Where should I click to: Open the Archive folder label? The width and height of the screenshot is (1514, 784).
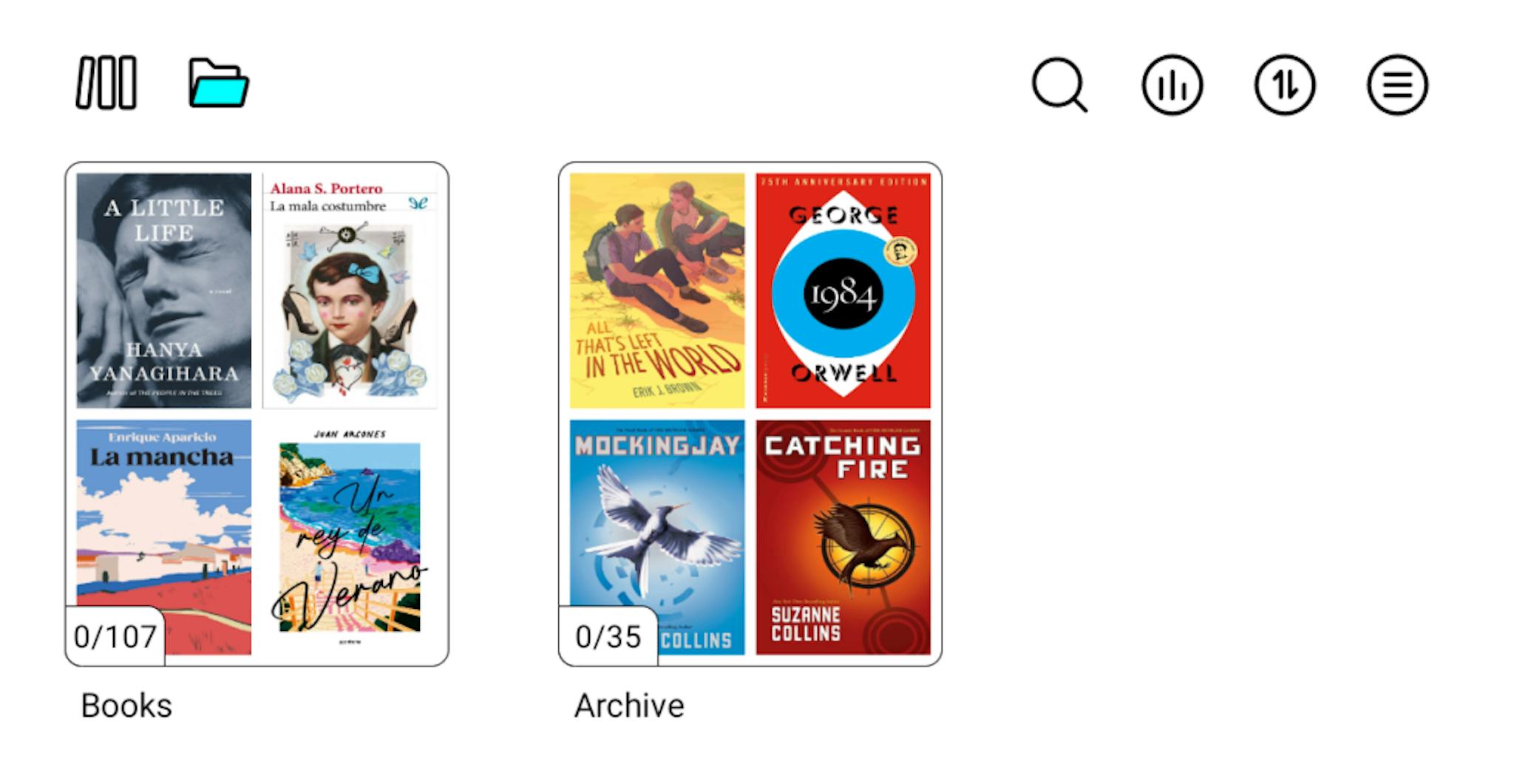pyautogui.click(x=629, y=706)
